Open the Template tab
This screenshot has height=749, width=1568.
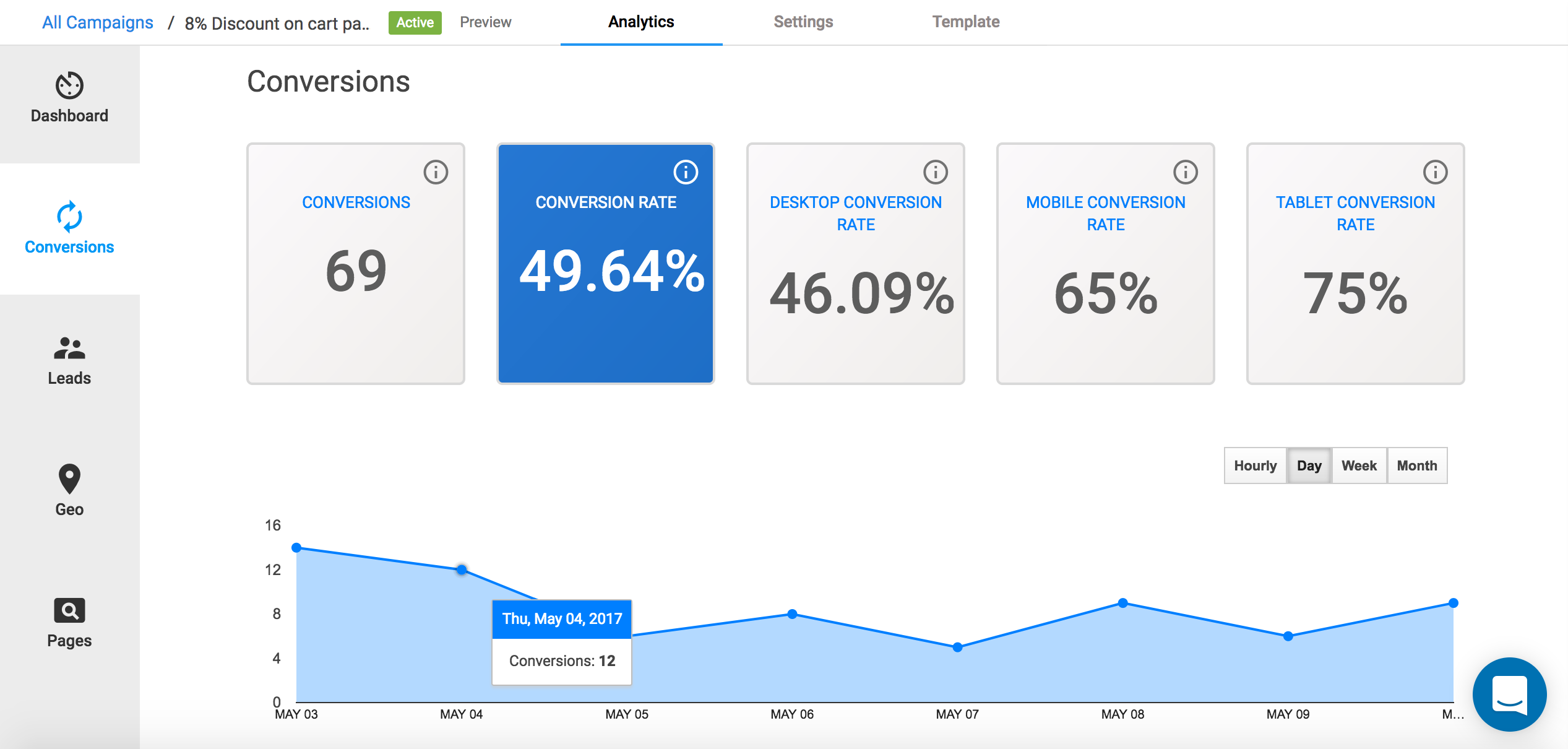pos(965,22)
